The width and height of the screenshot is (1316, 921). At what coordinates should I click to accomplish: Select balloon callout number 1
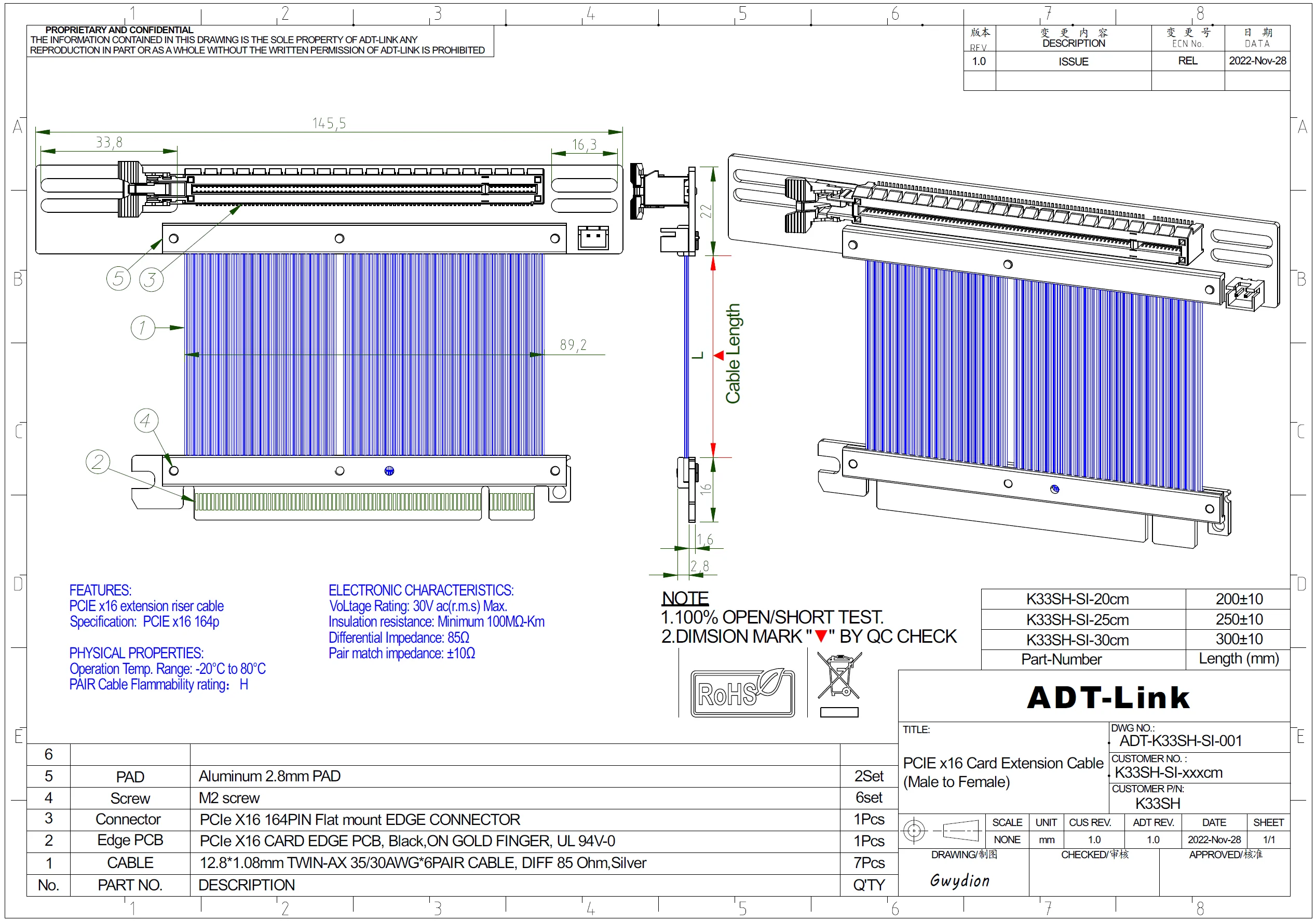coord(143,328)
